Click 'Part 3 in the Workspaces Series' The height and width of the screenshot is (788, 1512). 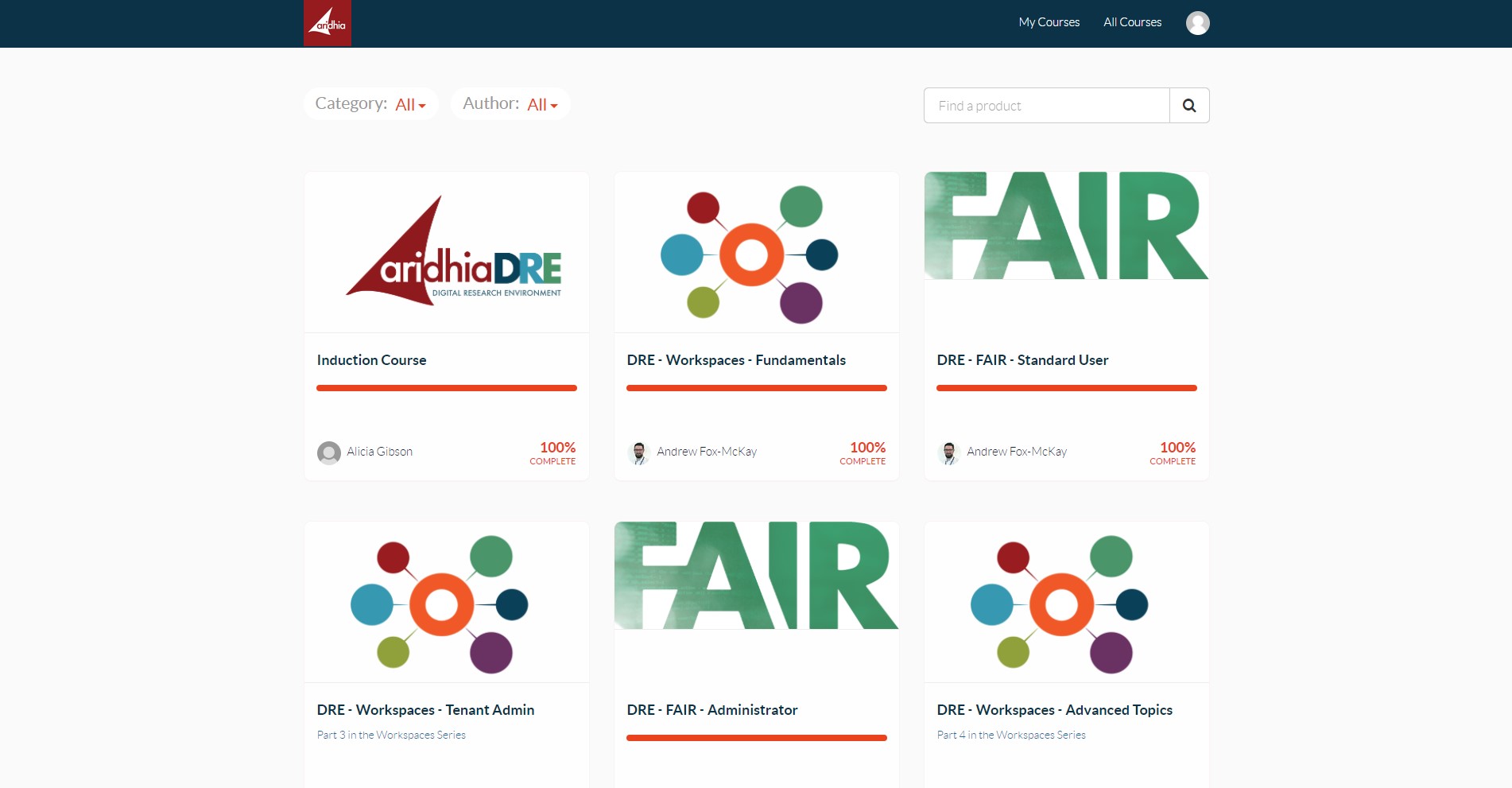click(391, 735)
